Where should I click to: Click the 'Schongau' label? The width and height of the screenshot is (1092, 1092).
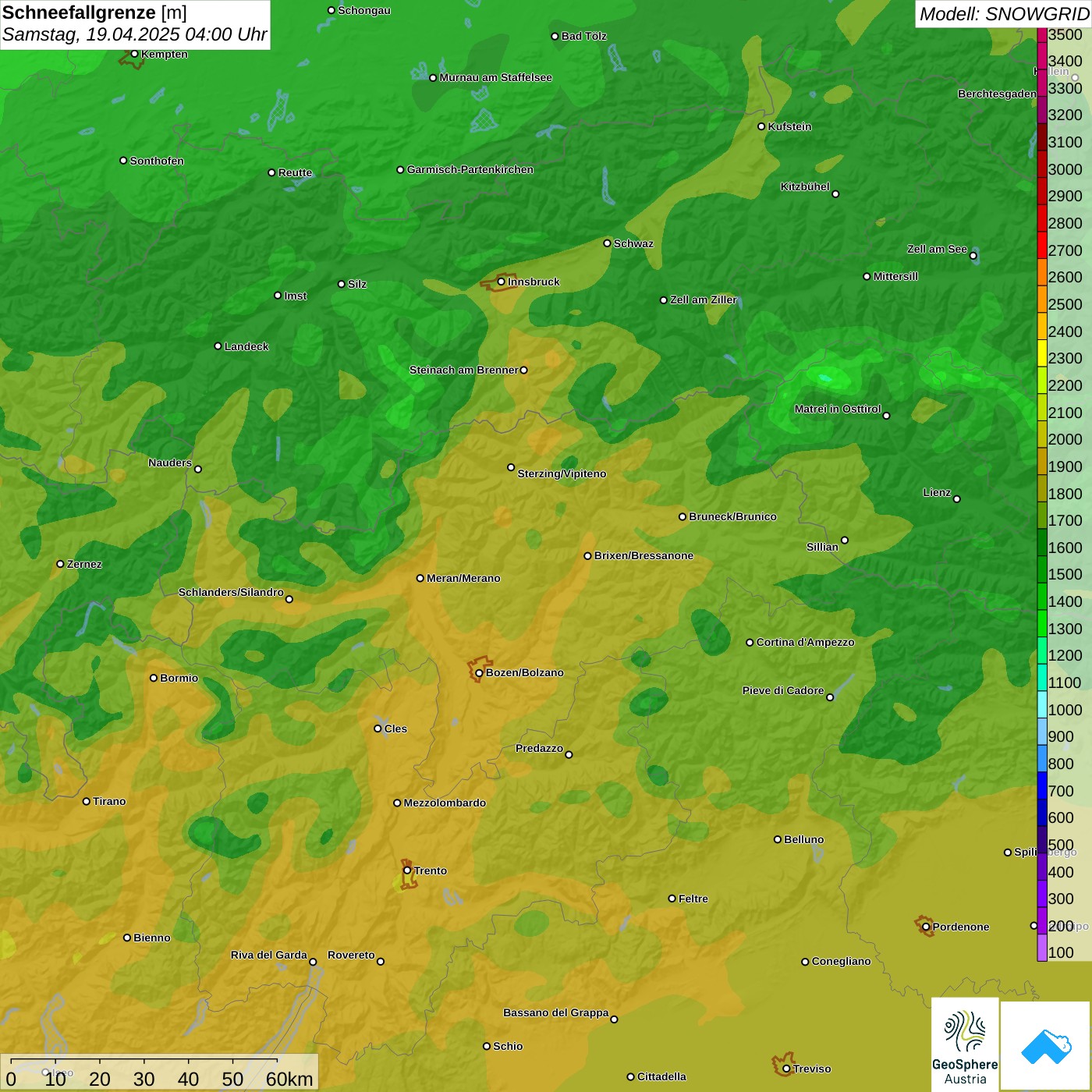coord(364,10)
